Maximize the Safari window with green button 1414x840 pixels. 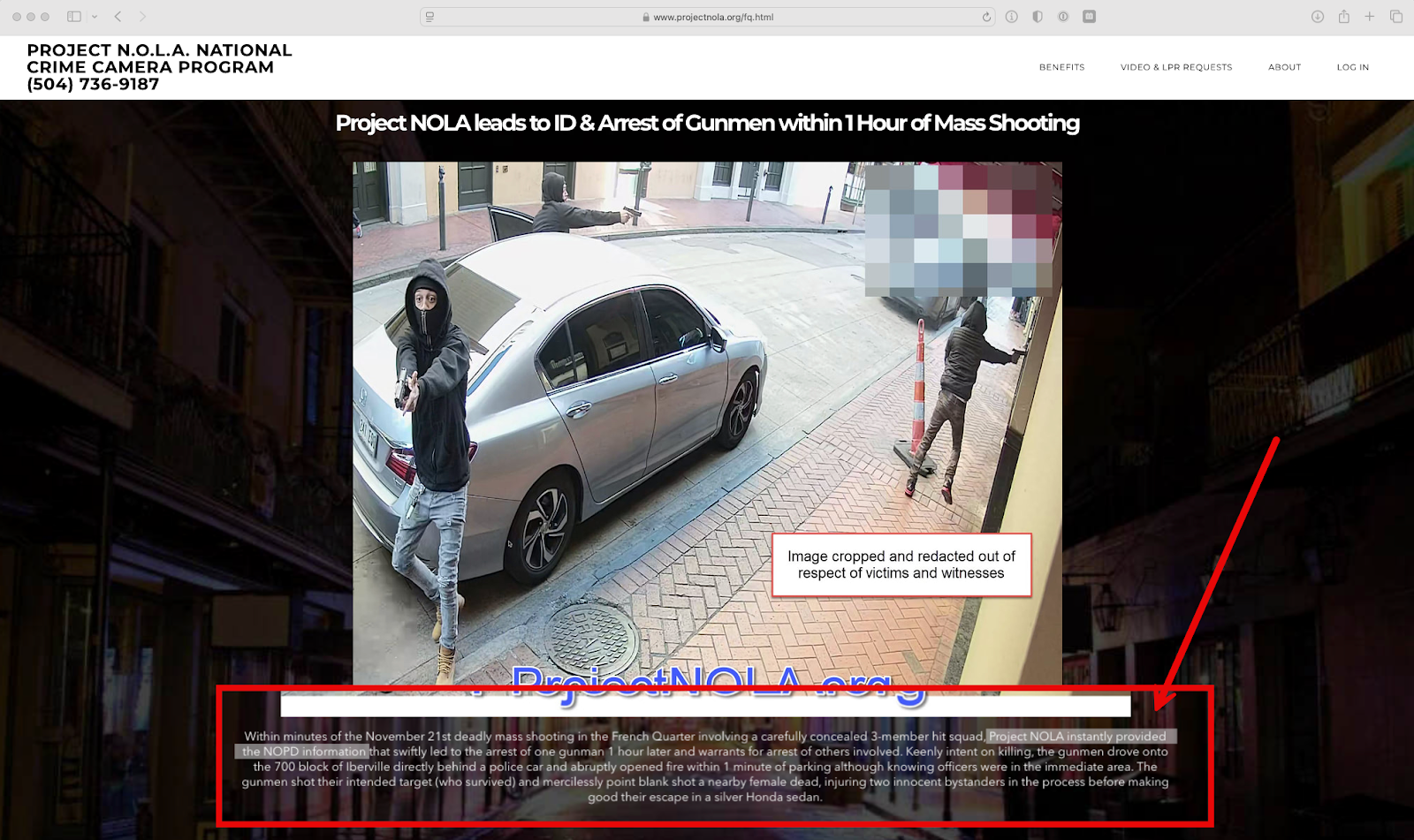tap(45, 17)
